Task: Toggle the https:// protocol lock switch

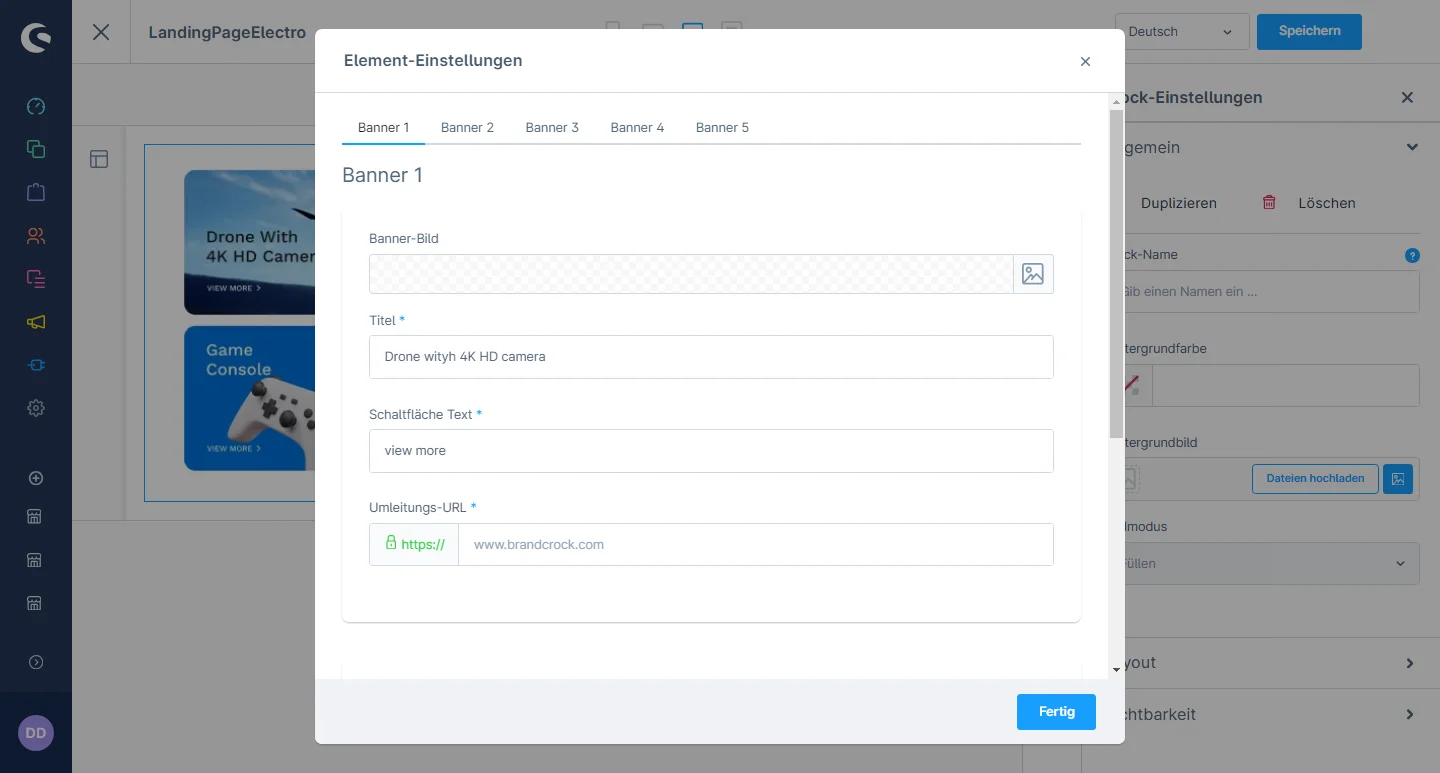Action: tap(414, 545)
